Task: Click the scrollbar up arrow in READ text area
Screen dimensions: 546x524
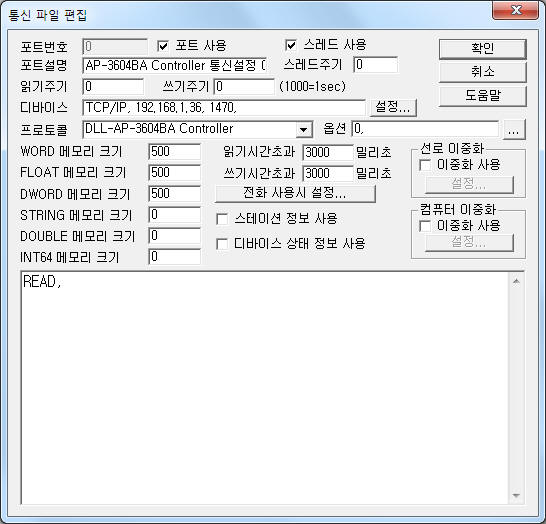Action: [x=516, y=281]
